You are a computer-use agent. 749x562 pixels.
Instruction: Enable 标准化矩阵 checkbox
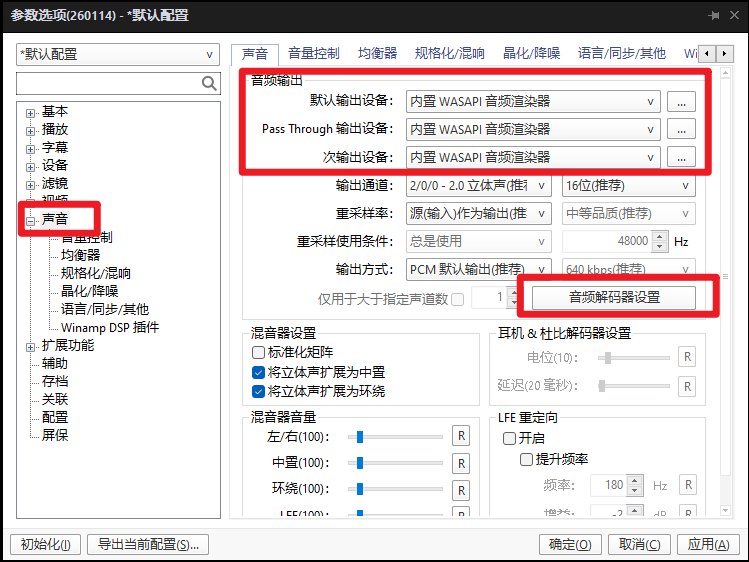click(258, 352)
